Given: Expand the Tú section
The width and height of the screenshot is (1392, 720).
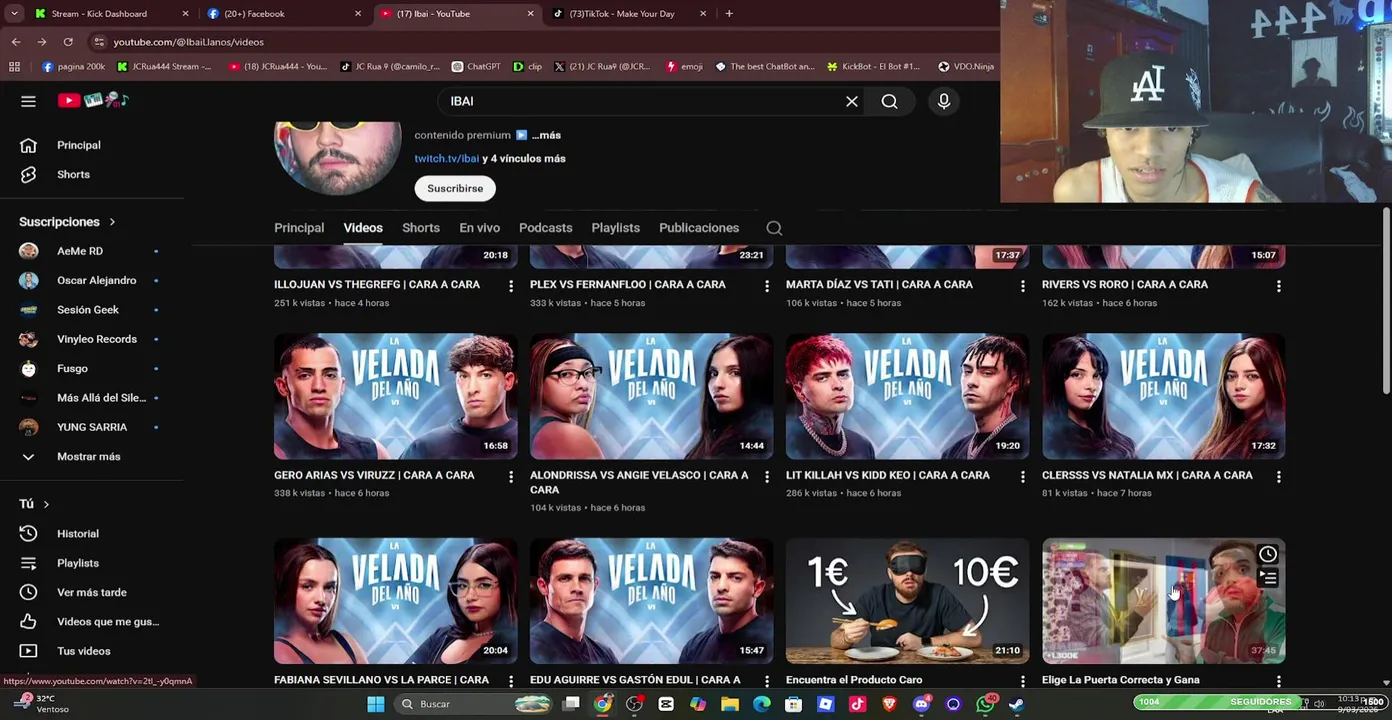Looking at the screenshot, I should 34,504.
